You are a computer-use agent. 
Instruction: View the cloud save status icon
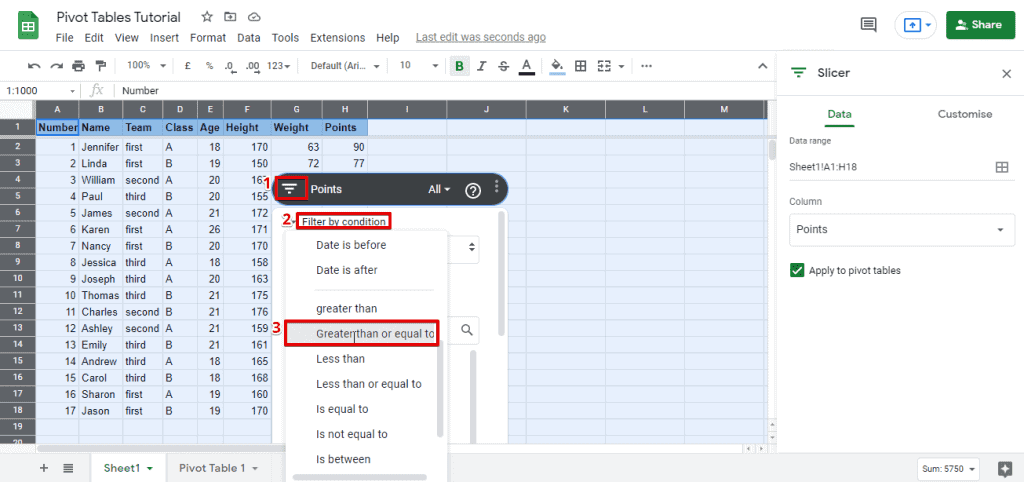click(x=255, y=17)
